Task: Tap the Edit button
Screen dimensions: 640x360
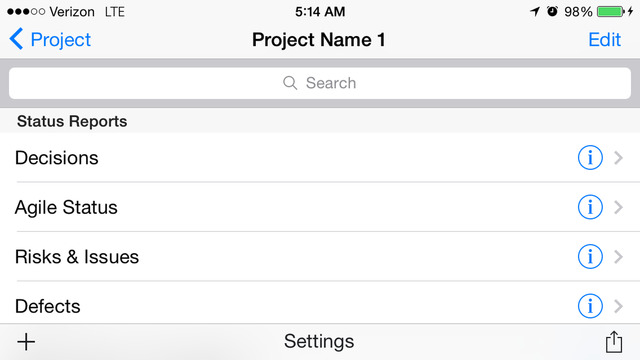Action: tap(604, 40)
